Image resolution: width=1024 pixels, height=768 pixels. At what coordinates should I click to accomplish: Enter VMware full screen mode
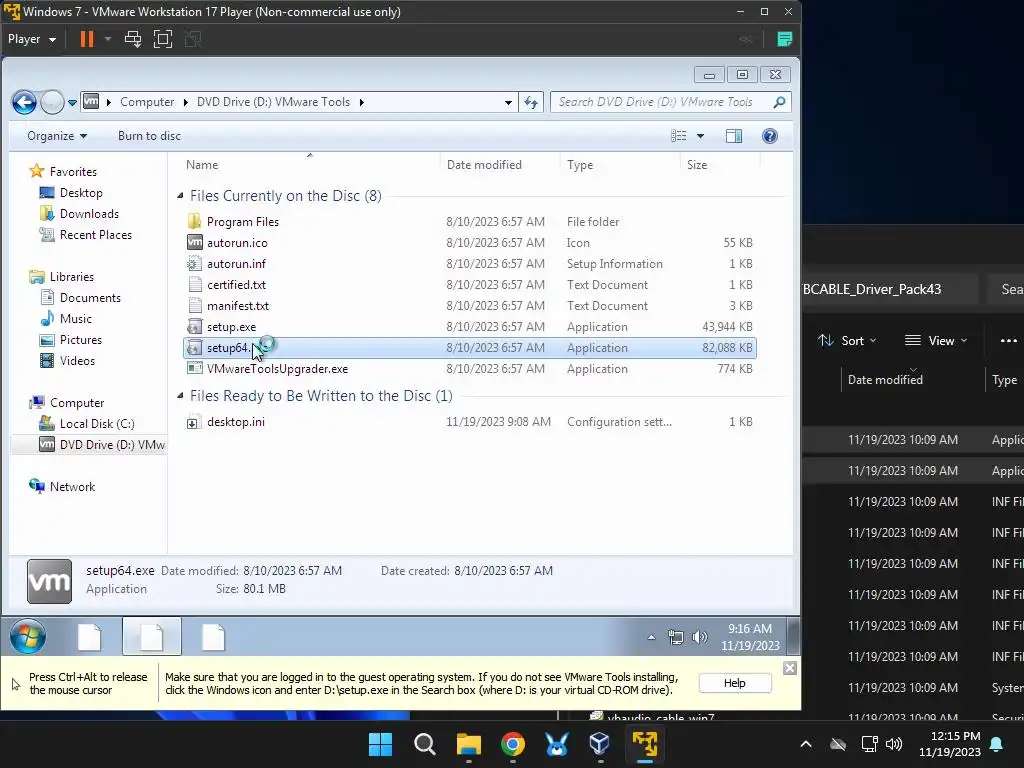point(163,39)
